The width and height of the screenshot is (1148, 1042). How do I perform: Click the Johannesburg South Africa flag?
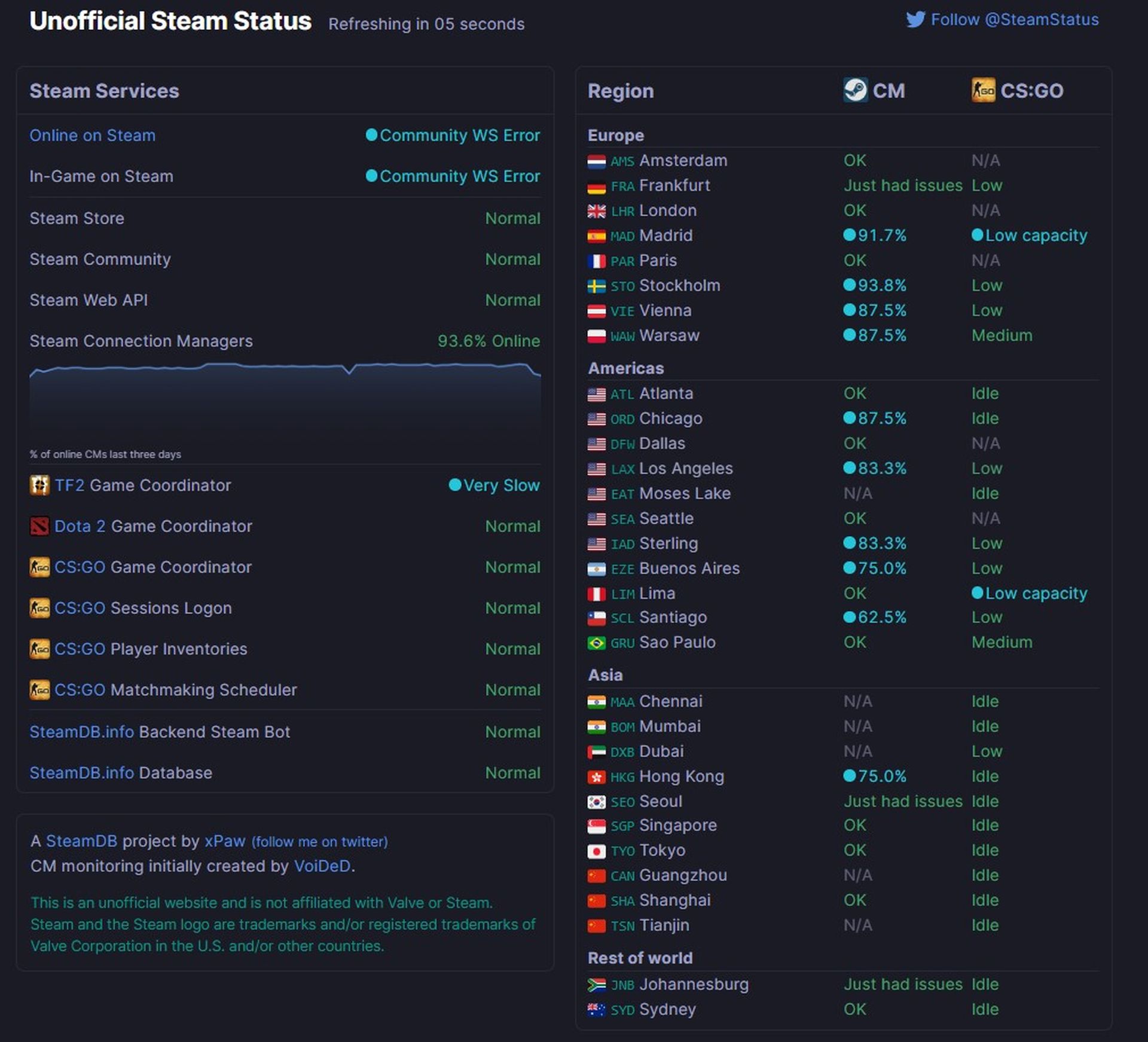pyautogui.click(x=596, y=985)
